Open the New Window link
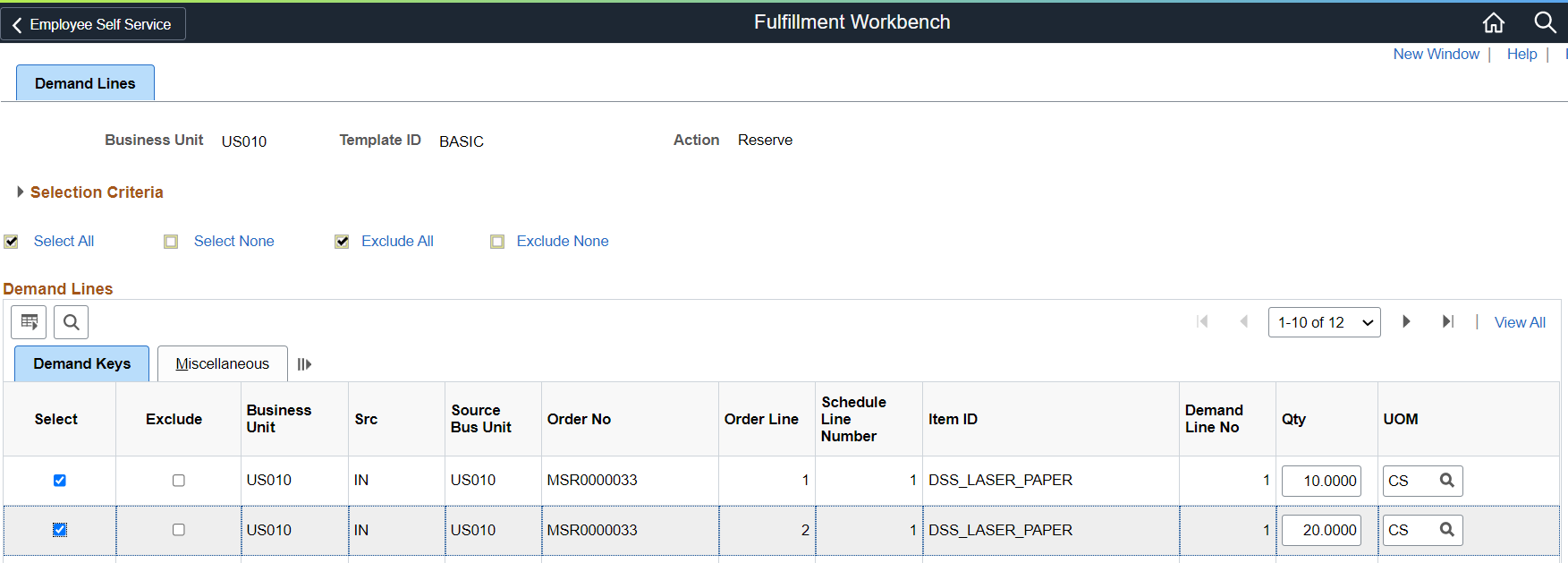The height and width of the screenshot is (563, 1568). [1436, 55]
